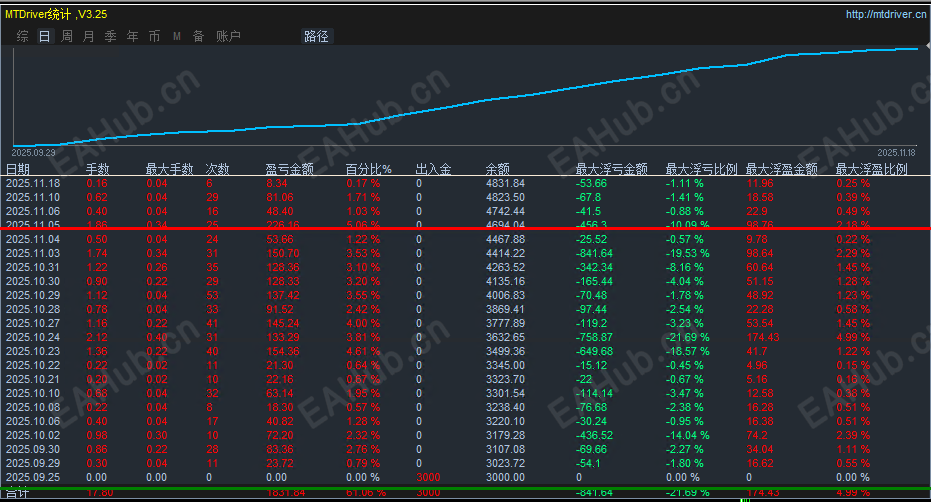Select the 2025.11.10 date row
Screen dimensions: 931x502
[x=466, y=197]
